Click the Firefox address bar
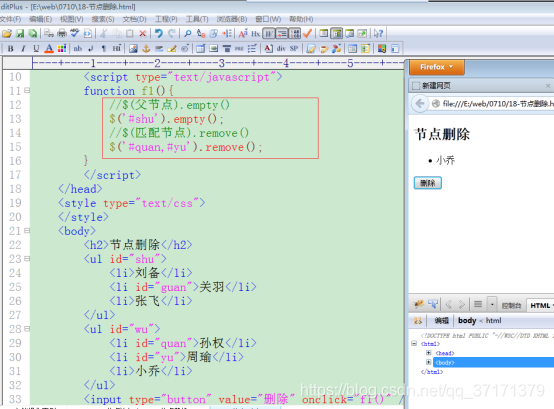The image size is (554, 409). pyautogui.click(x=492, y=103)
